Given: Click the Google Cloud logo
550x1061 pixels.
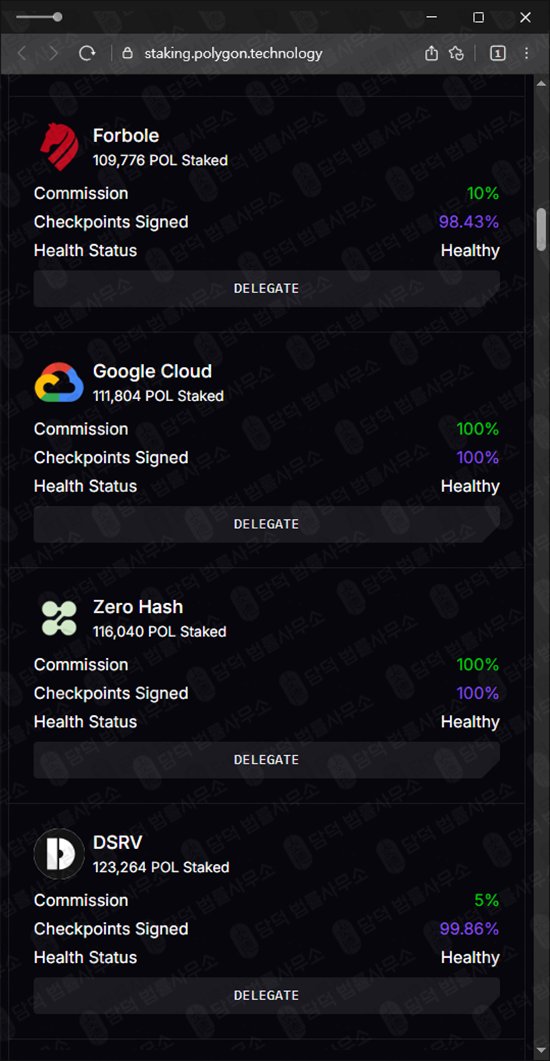Looking at the screenshot, I should click(x=59, y=382).
